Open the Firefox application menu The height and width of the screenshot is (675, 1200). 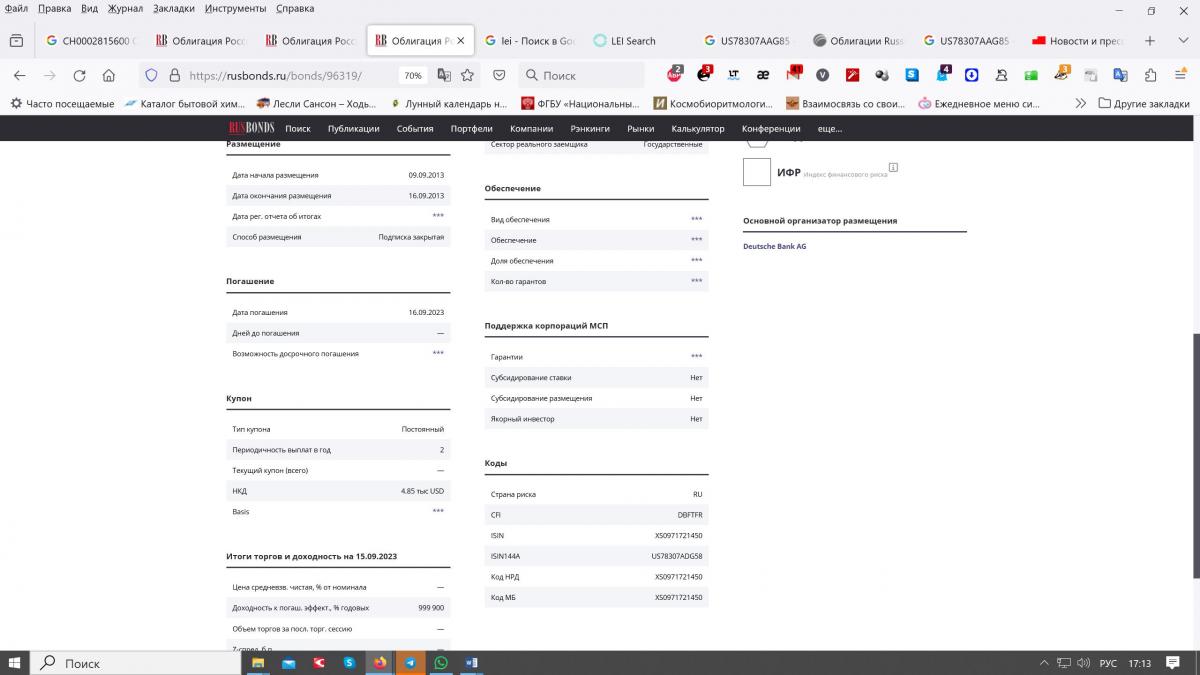1180,74
